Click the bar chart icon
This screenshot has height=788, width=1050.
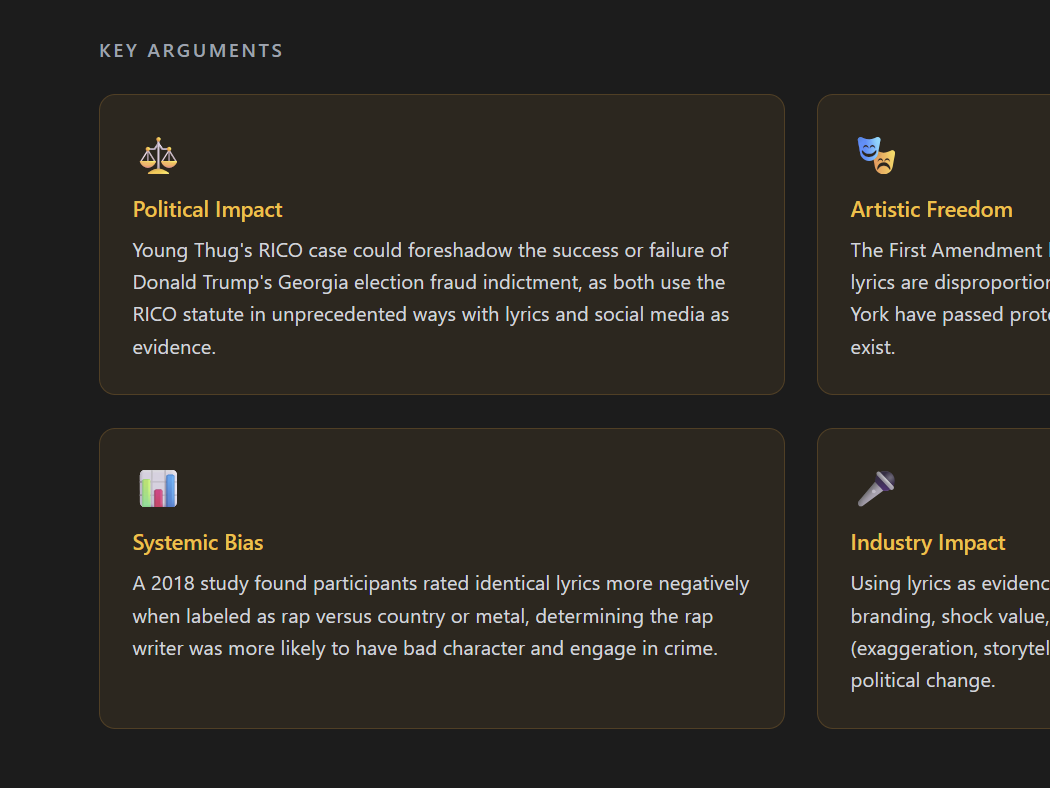click(158, 489)
